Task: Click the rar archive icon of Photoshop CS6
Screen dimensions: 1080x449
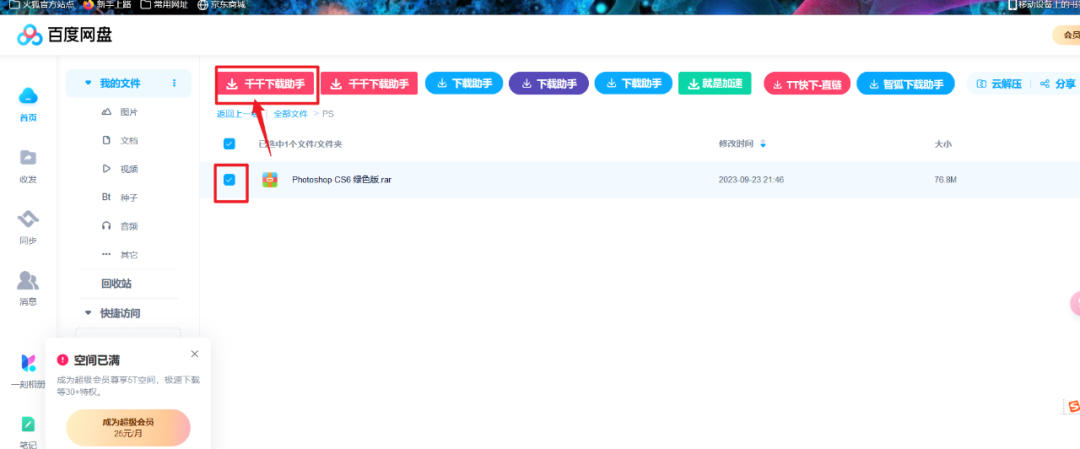Action: coord(270,180)
